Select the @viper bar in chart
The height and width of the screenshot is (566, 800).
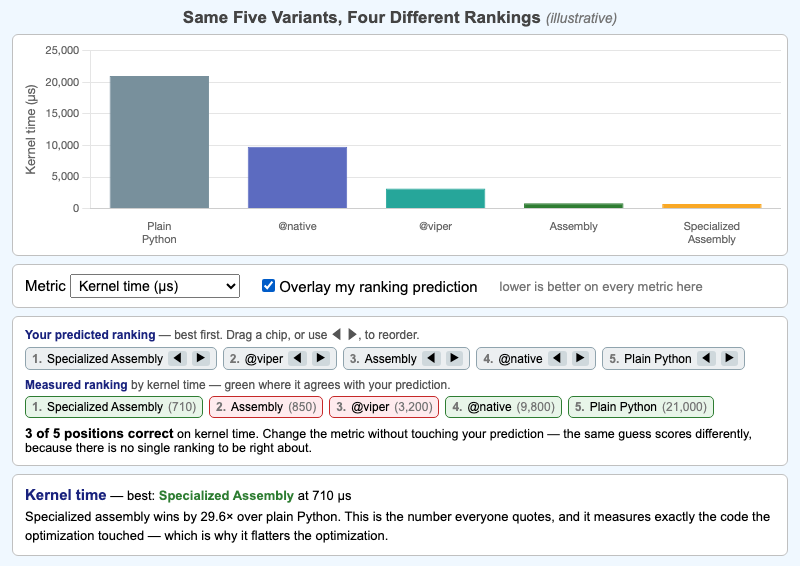click(x=435, y=199)
